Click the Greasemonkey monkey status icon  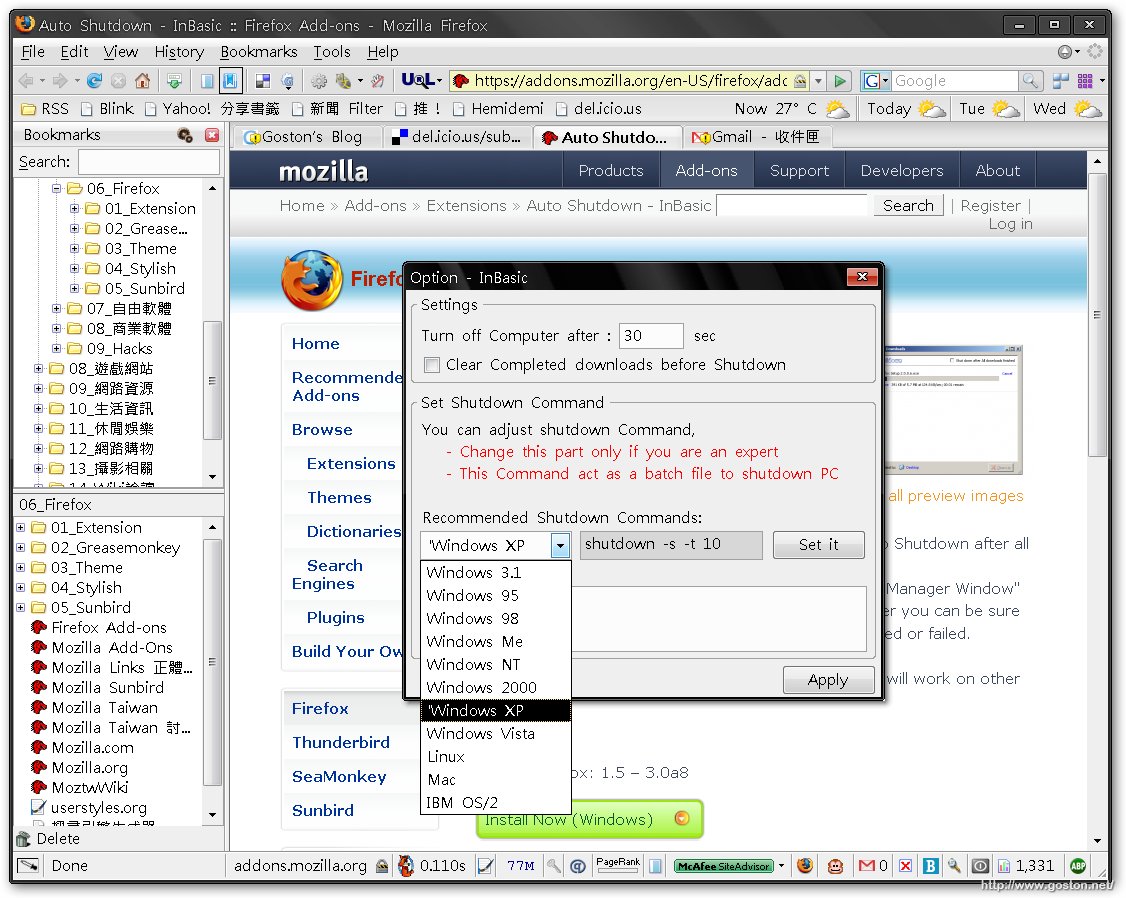tap(835, 866)
